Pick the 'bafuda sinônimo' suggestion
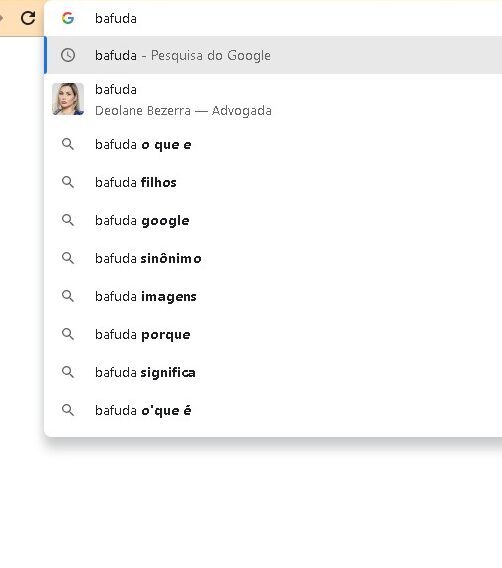The image size is (502, 568). point(273,258)
